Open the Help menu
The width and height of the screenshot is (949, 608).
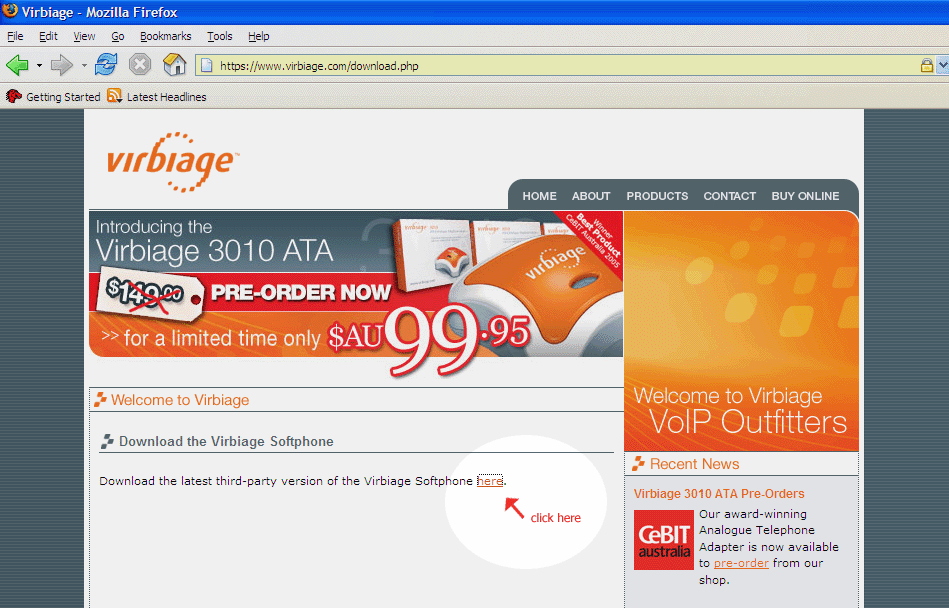(x=258, y=36)
